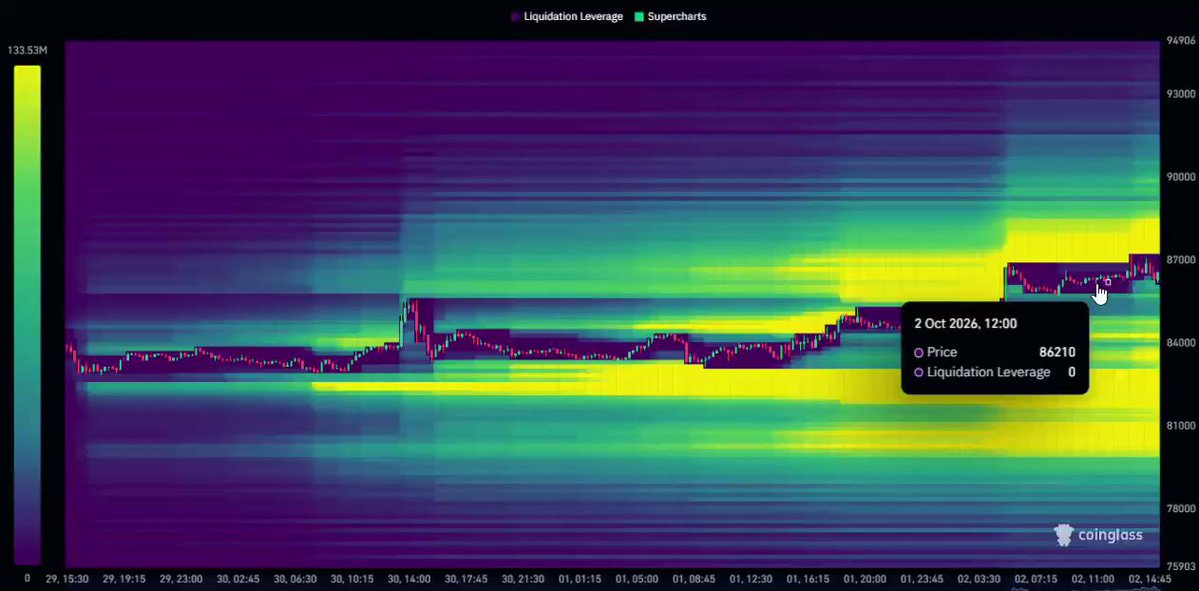The height and width of the screenshot is (591, 1199).
Task: Click the 30, 14:00 time axis label
Action: pyautogui.click(x=409, y=580)
